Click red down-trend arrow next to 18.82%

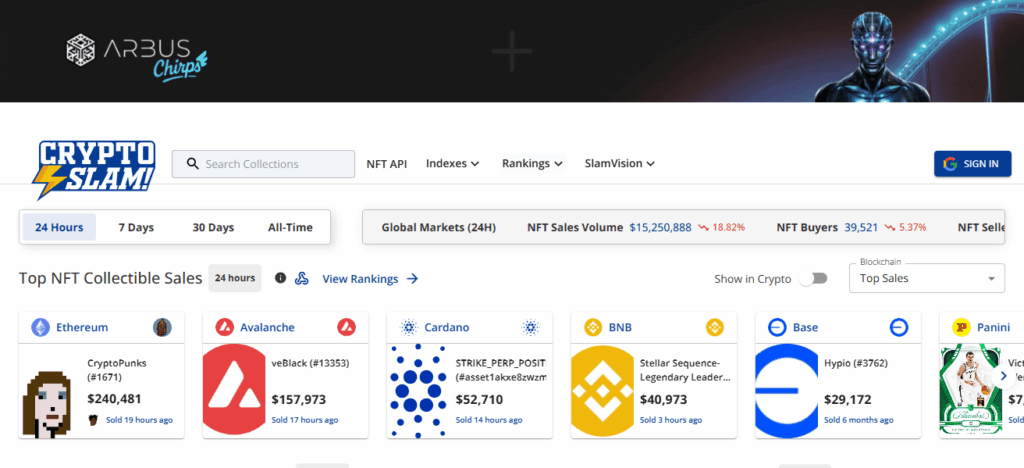click(x=703, y=228)
